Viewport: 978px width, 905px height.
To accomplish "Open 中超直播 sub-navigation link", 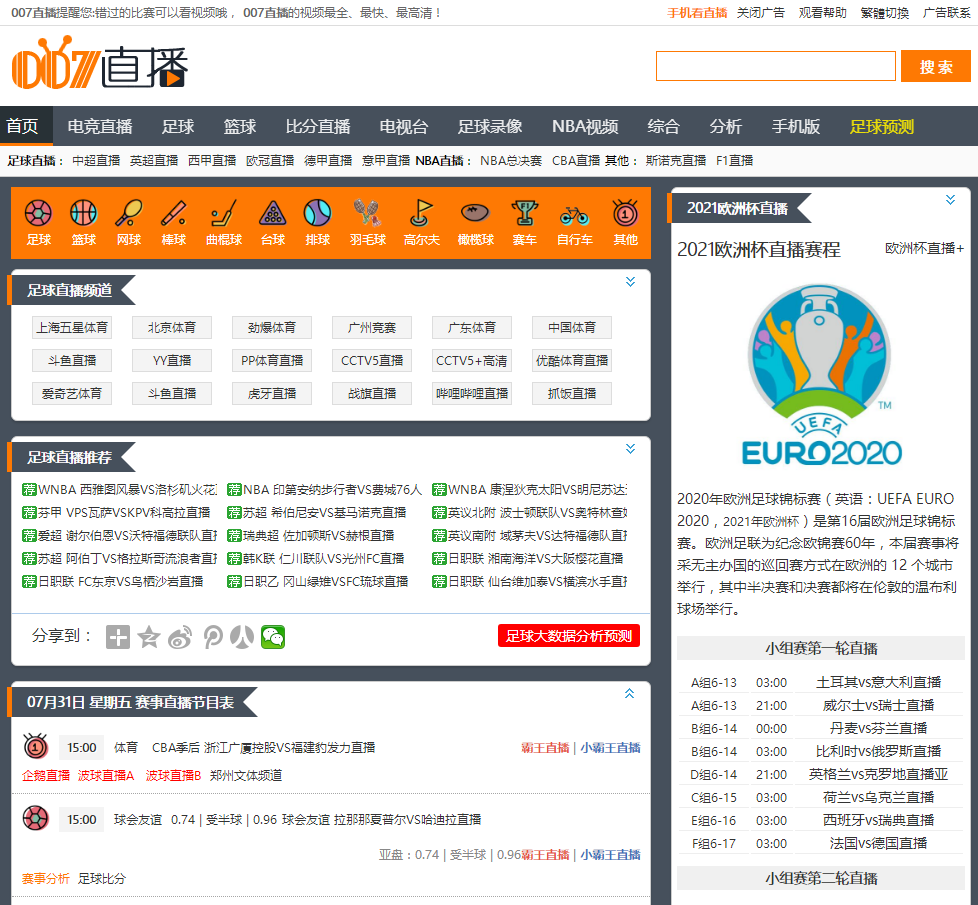I will pyautogui.click(x=96, y=161).
